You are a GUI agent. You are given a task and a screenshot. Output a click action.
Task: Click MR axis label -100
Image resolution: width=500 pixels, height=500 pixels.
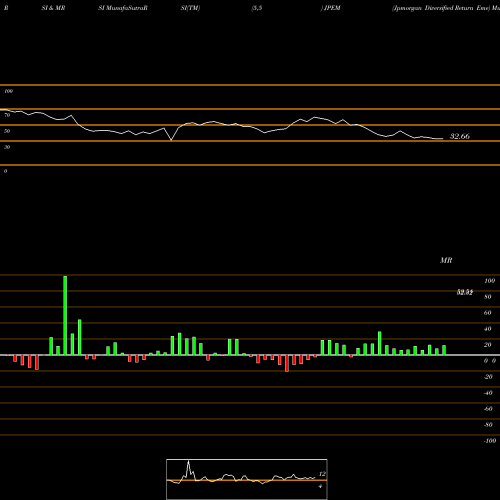tap(490, 441)
